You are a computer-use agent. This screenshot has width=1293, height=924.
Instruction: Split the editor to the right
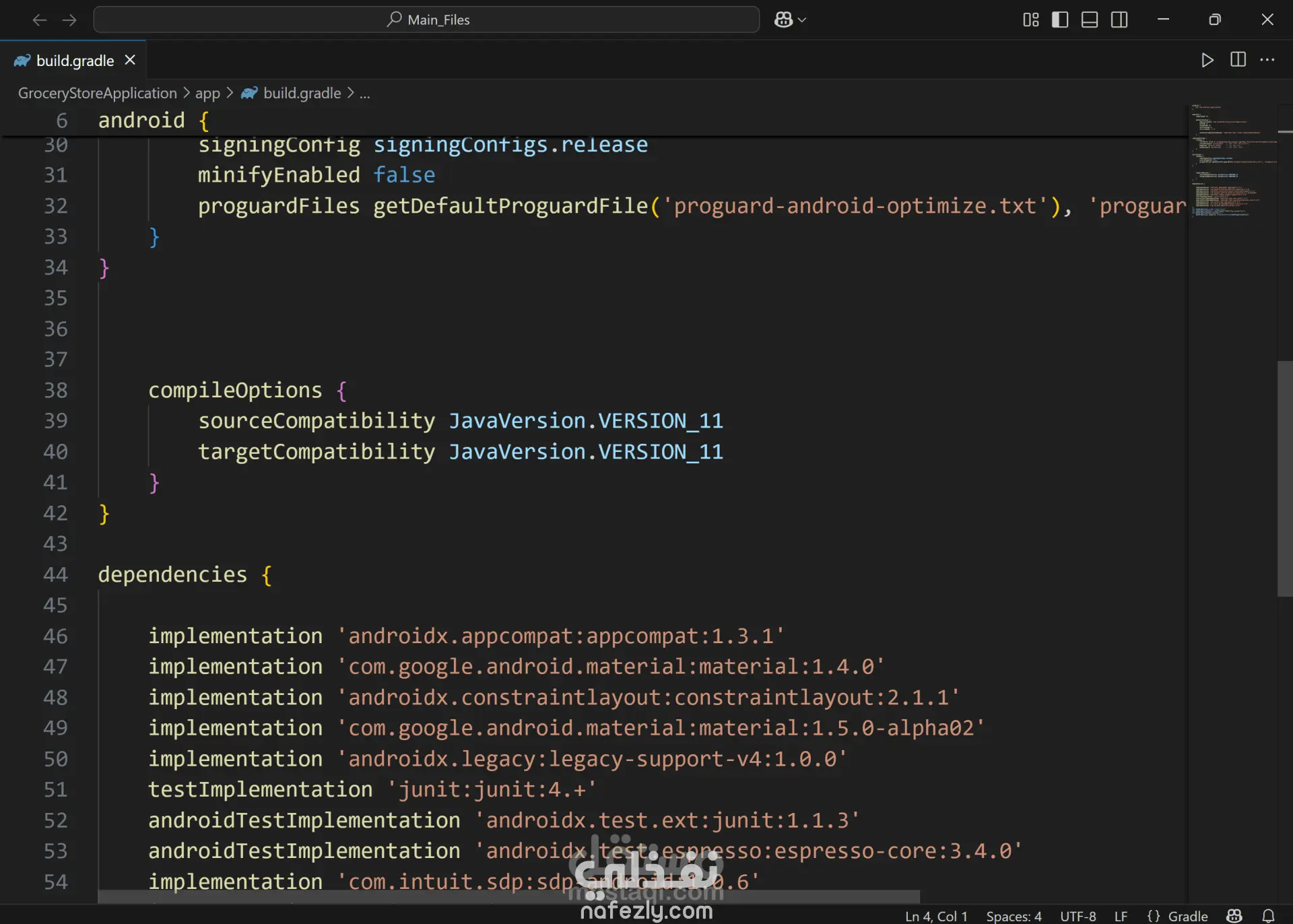pyautogui.click(x=1238, y=60)
